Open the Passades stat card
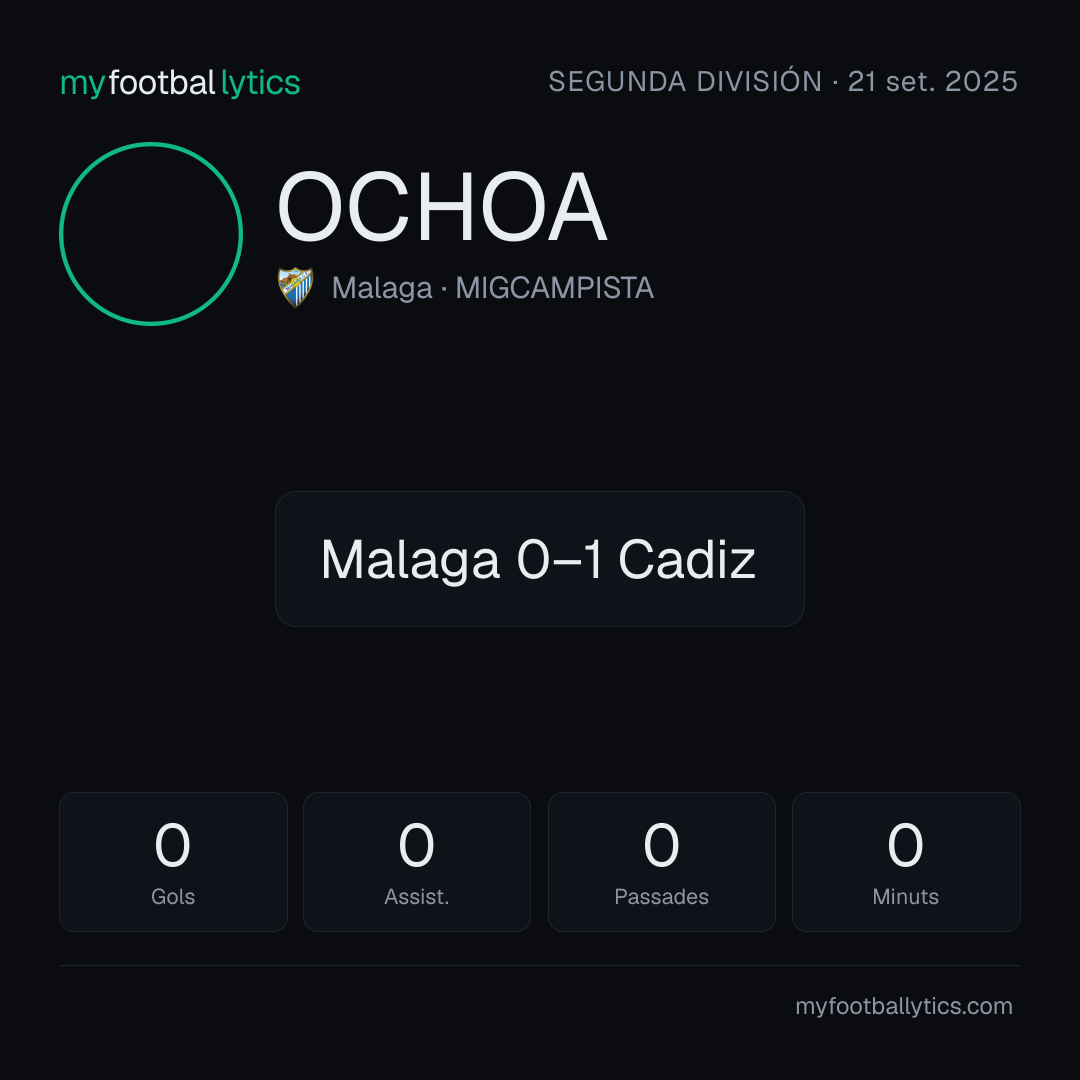Screen dimensions: 1080x1080 coord(661,862)
